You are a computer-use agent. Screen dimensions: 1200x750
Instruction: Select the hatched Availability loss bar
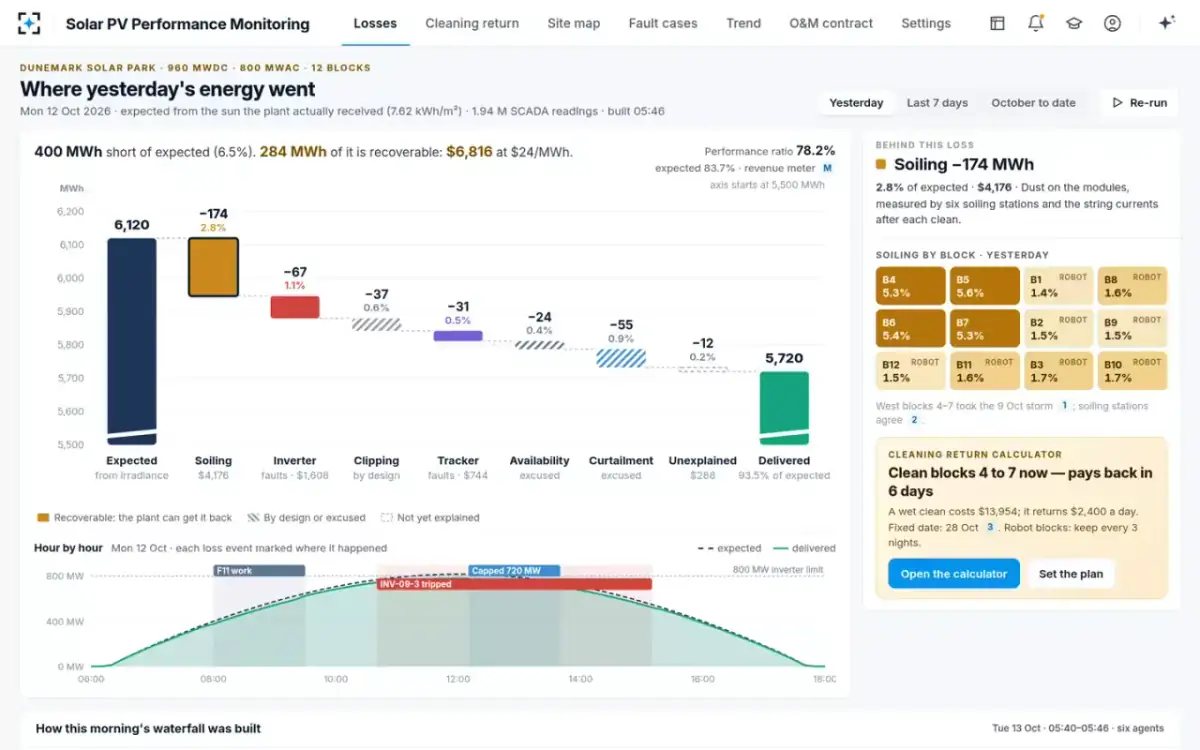(539, 345)
